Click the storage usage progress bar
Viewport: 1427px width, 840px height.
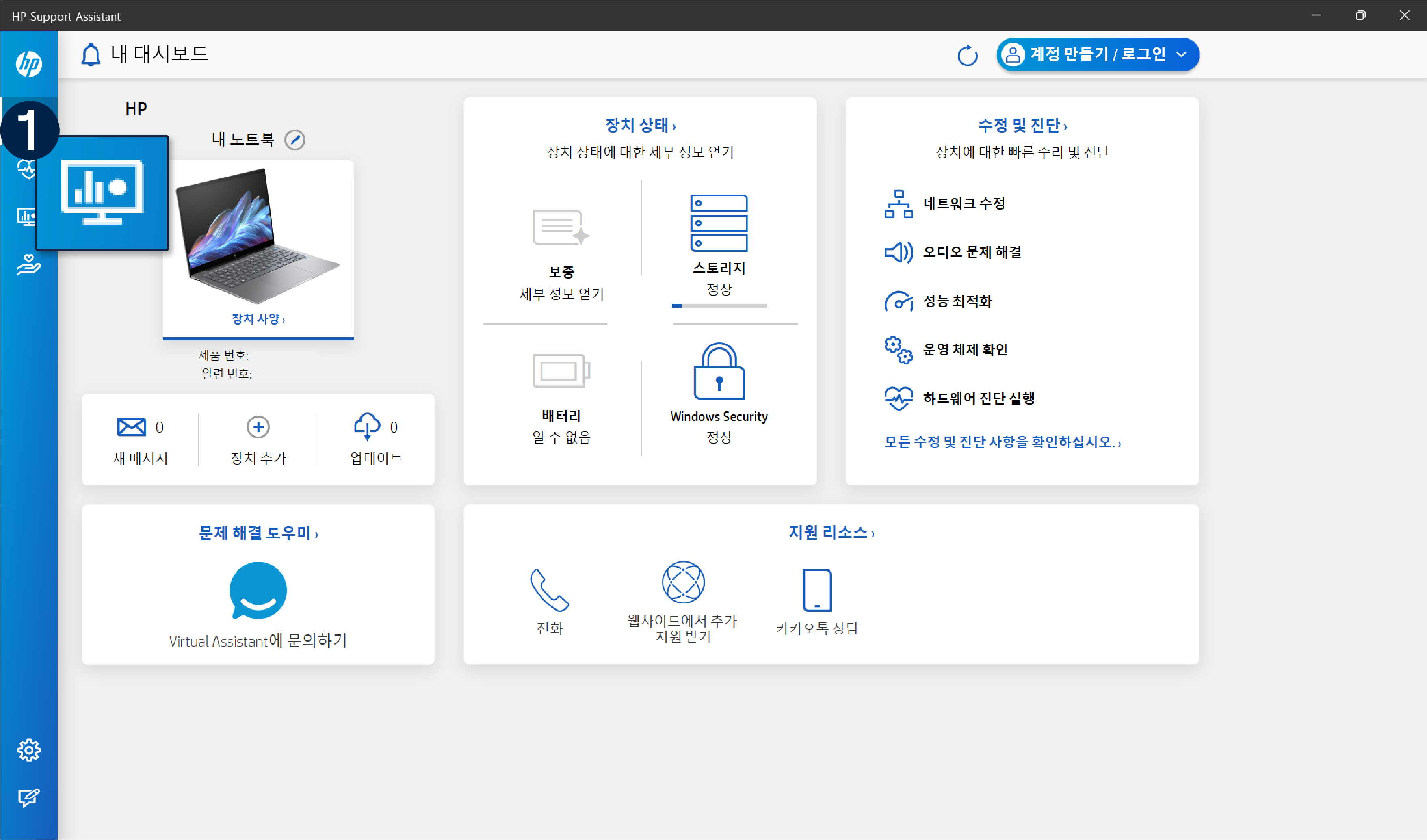(719, 306)
